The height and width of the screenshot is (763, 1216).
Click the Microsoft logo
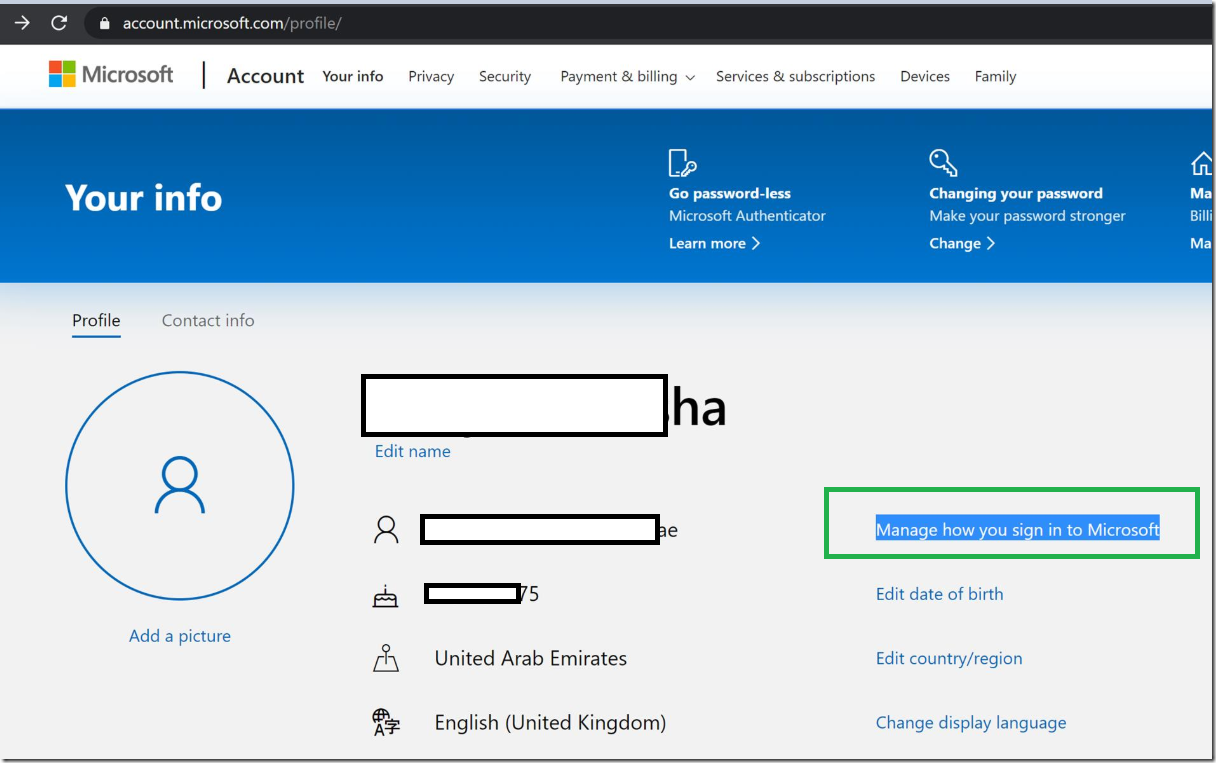pyautogui.click(x=111, y=75)
